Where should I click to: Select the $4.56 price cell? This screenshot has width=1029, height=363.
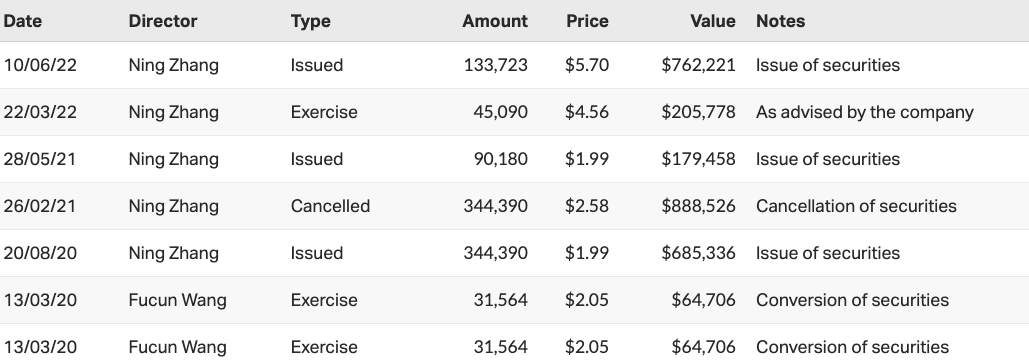(587, 112)
